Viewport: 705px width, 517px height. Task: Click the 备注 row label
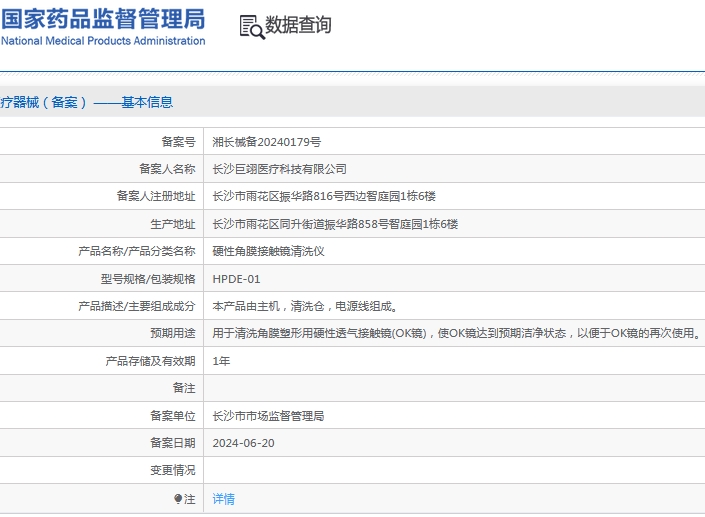(184, 388)
